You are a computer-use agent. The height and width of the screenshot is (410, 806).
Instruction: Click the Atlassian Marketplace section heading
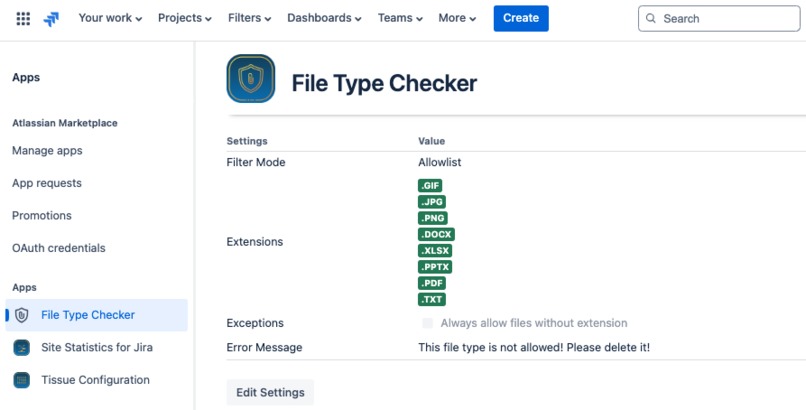tap(65, 123)
